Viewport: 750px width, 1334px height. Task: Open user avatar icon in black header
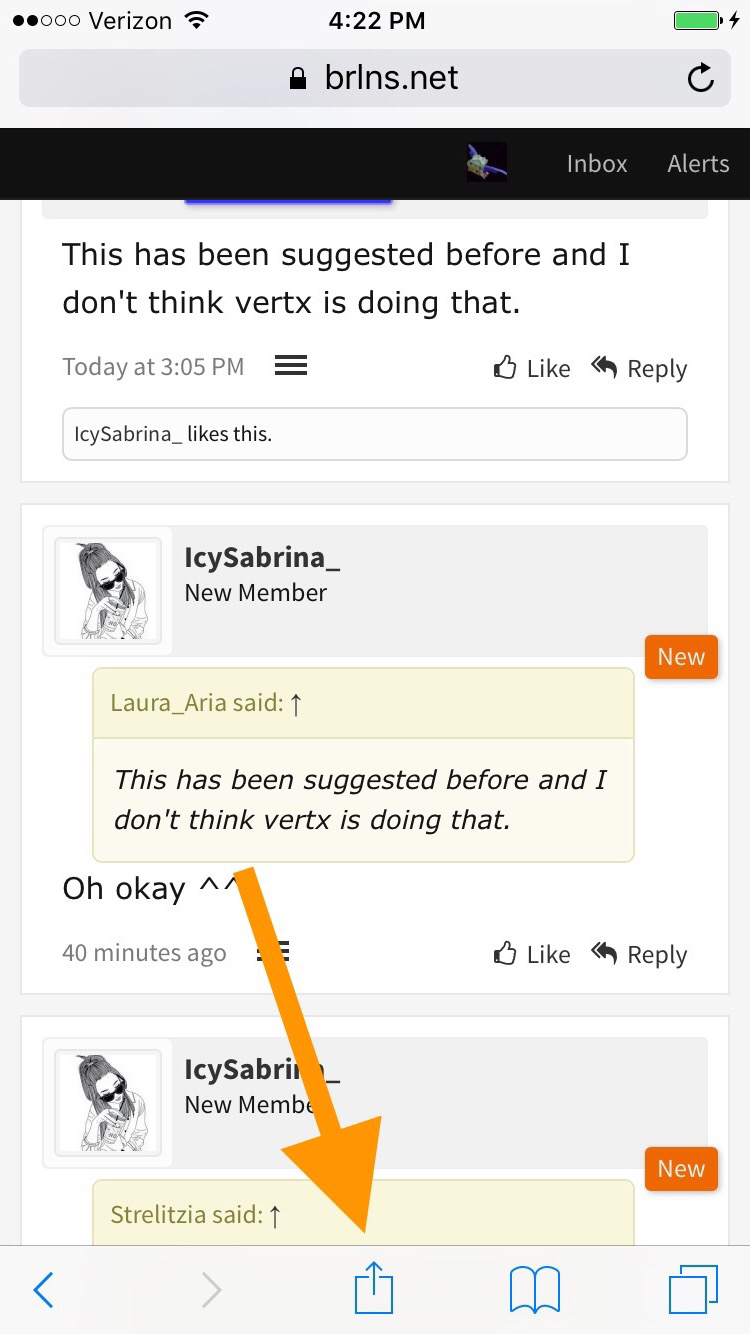[x=487, y=162]
